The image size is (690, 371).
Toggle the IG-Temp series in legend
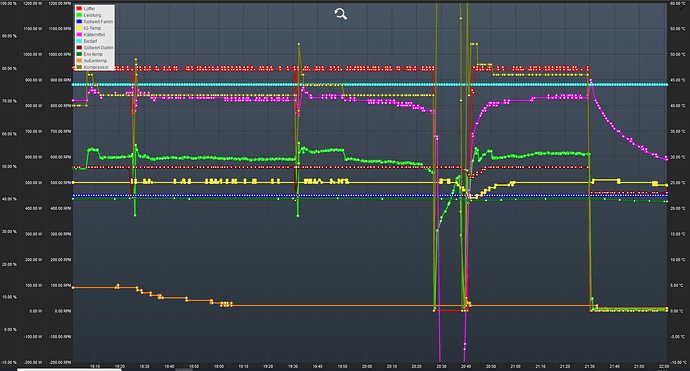tap(92, 28)
